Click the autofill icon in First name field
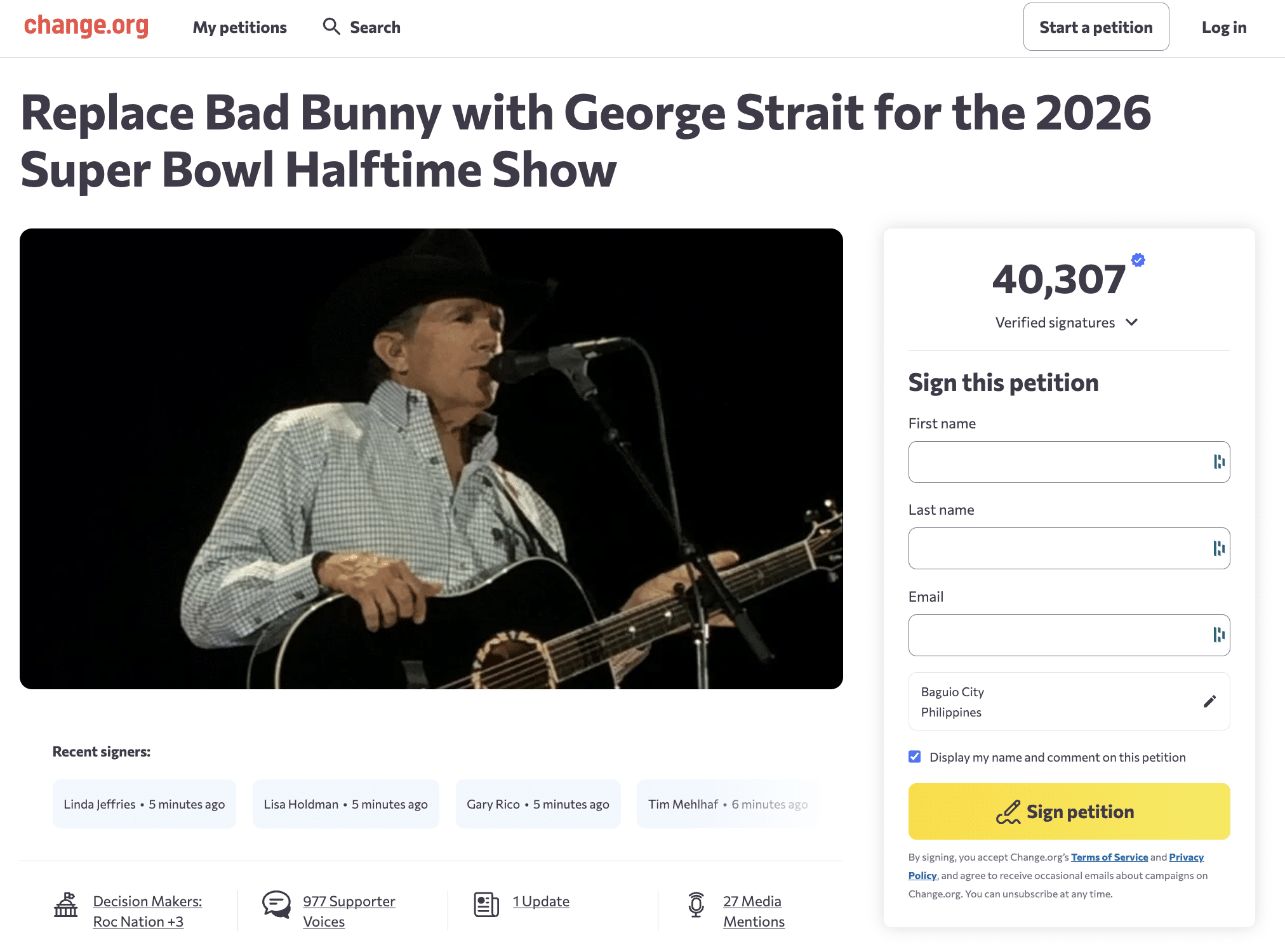Screen dimensions: 1285x952 [1219, 462]
